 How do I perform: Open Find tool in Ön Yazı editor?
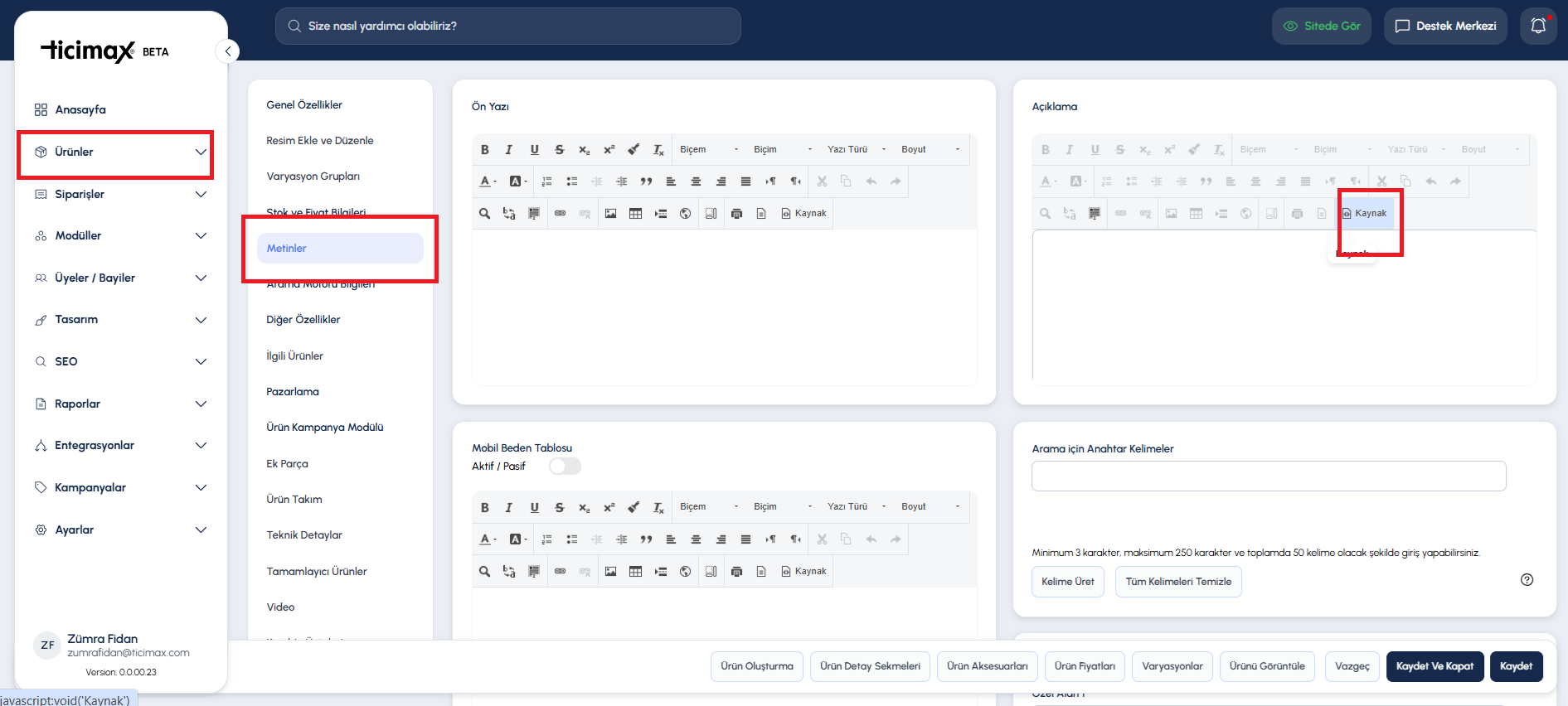pos(484,214)
